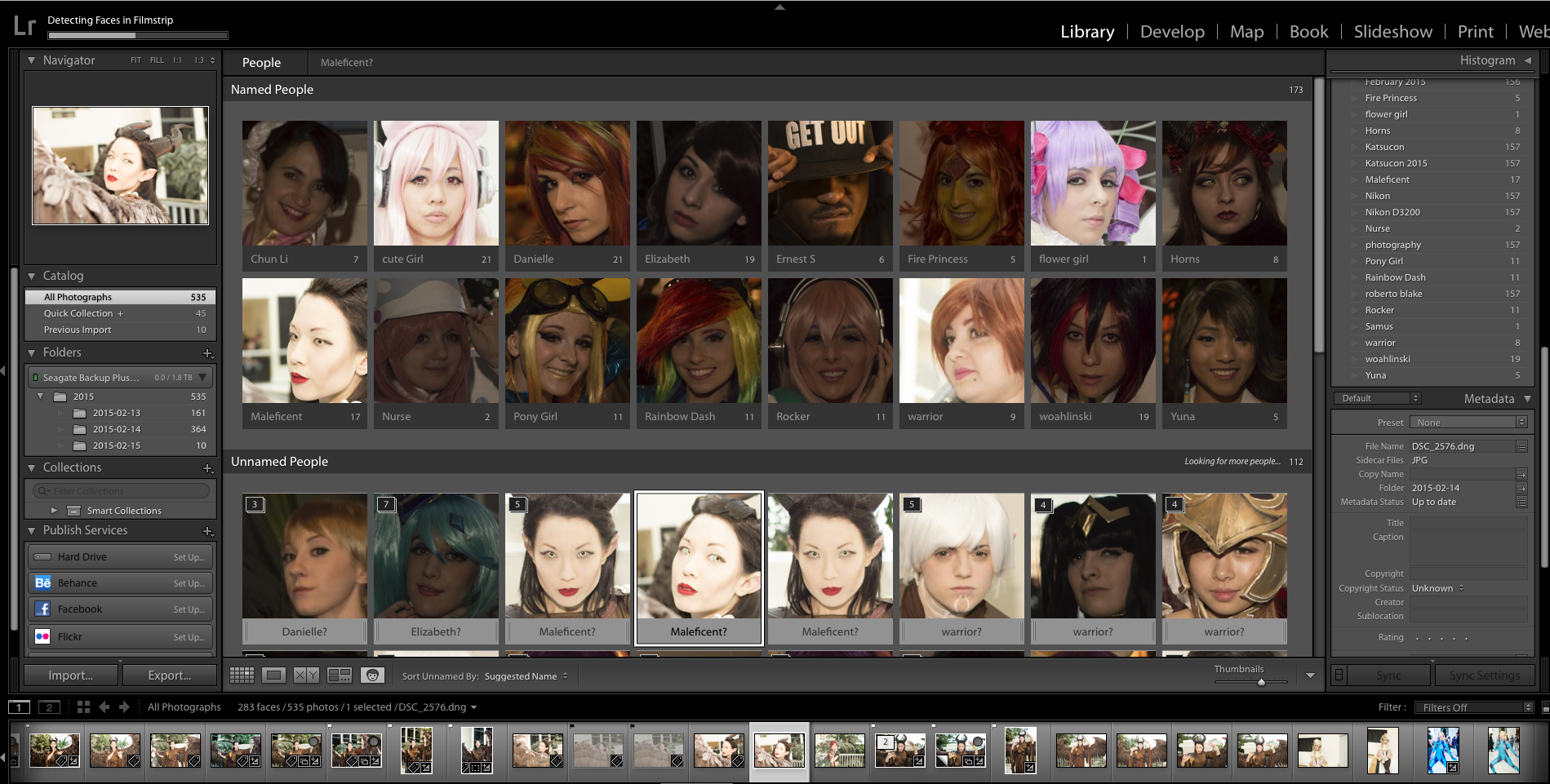The image size is (1550, 784).
Task: Open metadata Preset None dropdown
Action: click(1469, 423)
